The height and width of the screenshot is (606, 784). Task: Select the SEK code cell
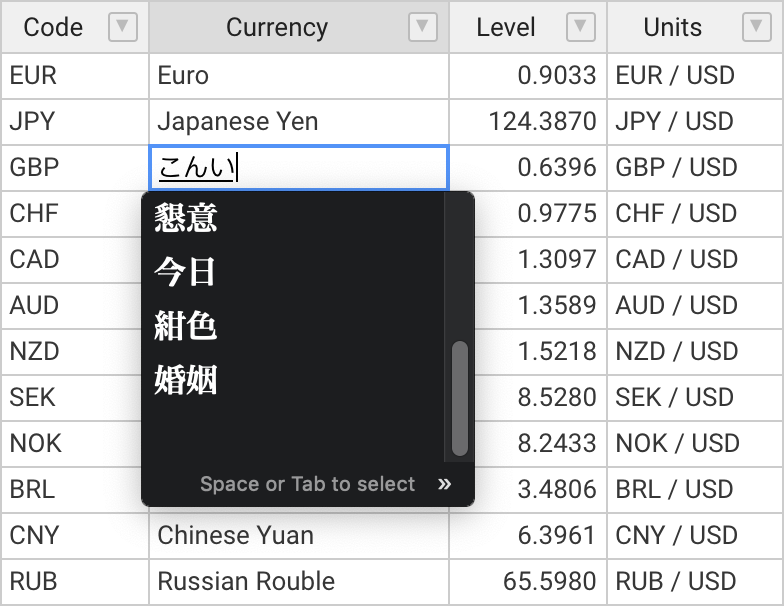(x=75, y=398)
